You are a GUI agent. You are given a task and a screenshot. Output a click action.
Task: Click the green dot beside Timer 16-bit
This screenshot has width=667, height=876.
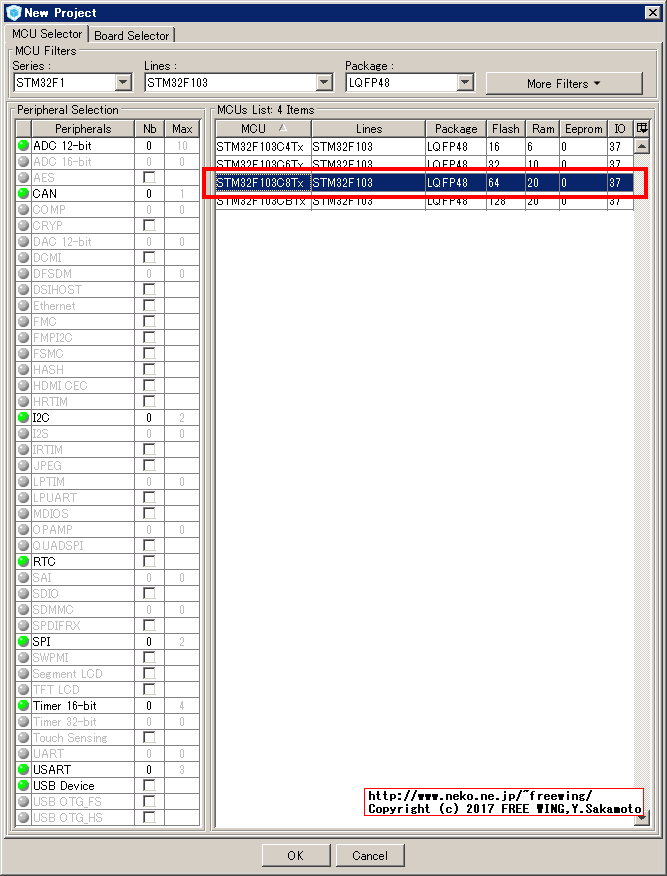[x=23, y=706]
